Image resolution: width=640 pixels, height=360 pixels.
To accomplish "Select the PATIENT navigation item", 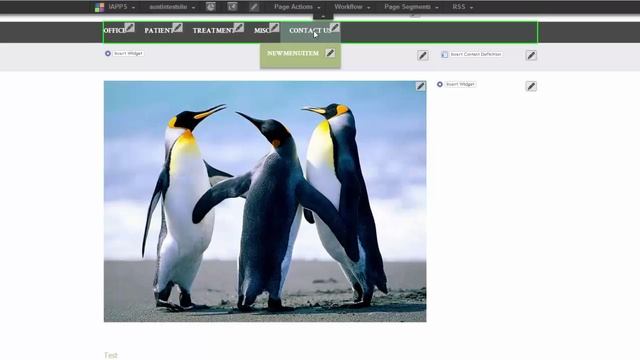I will [x=158, y=31].
